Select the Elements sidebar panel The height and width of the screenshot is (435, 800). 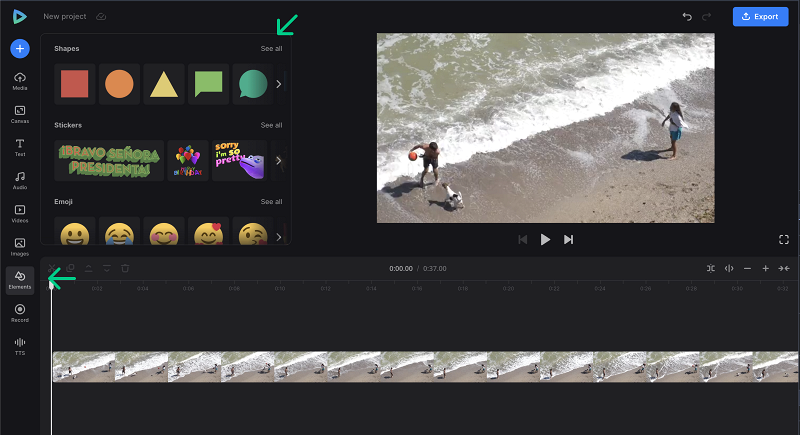click(x=20, y=280)
